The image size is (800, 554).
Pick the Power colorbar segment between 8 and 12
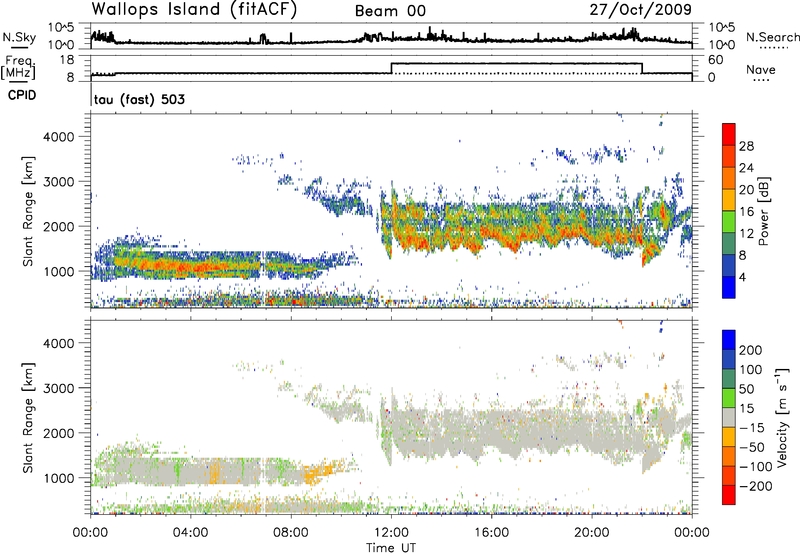[x=729, y=244]
